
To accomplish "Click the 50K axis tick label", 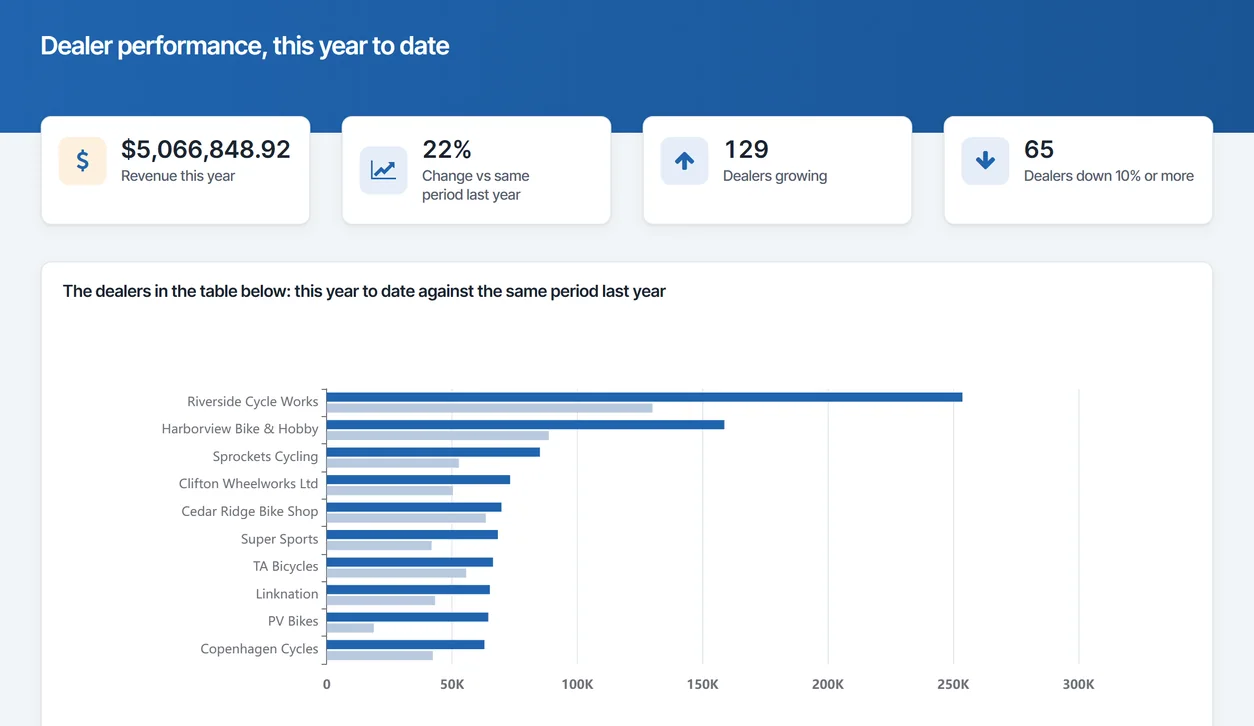I will (452, 685).
